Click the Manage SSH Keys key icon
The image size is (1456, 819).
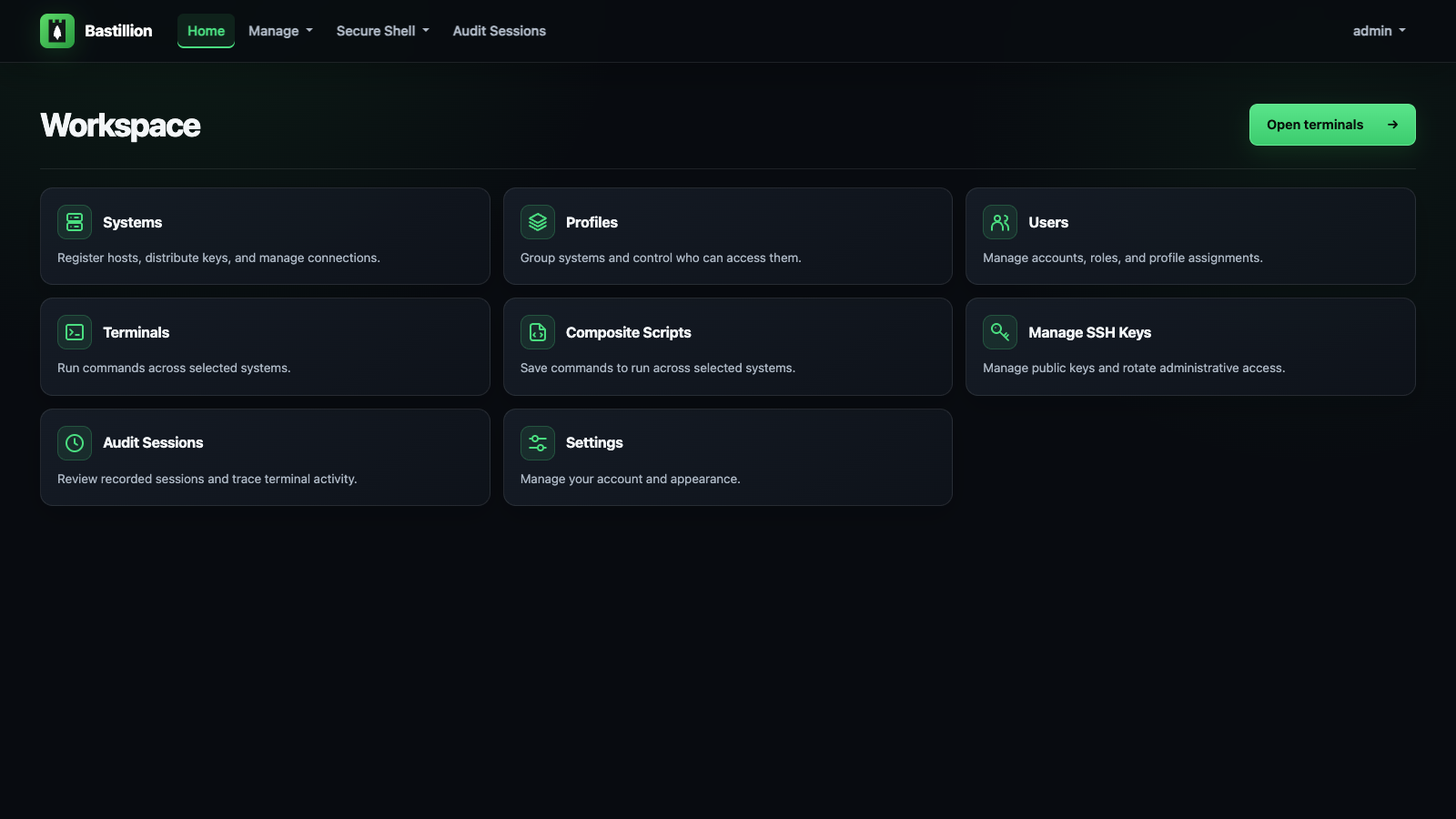(x=1000, y=332)
